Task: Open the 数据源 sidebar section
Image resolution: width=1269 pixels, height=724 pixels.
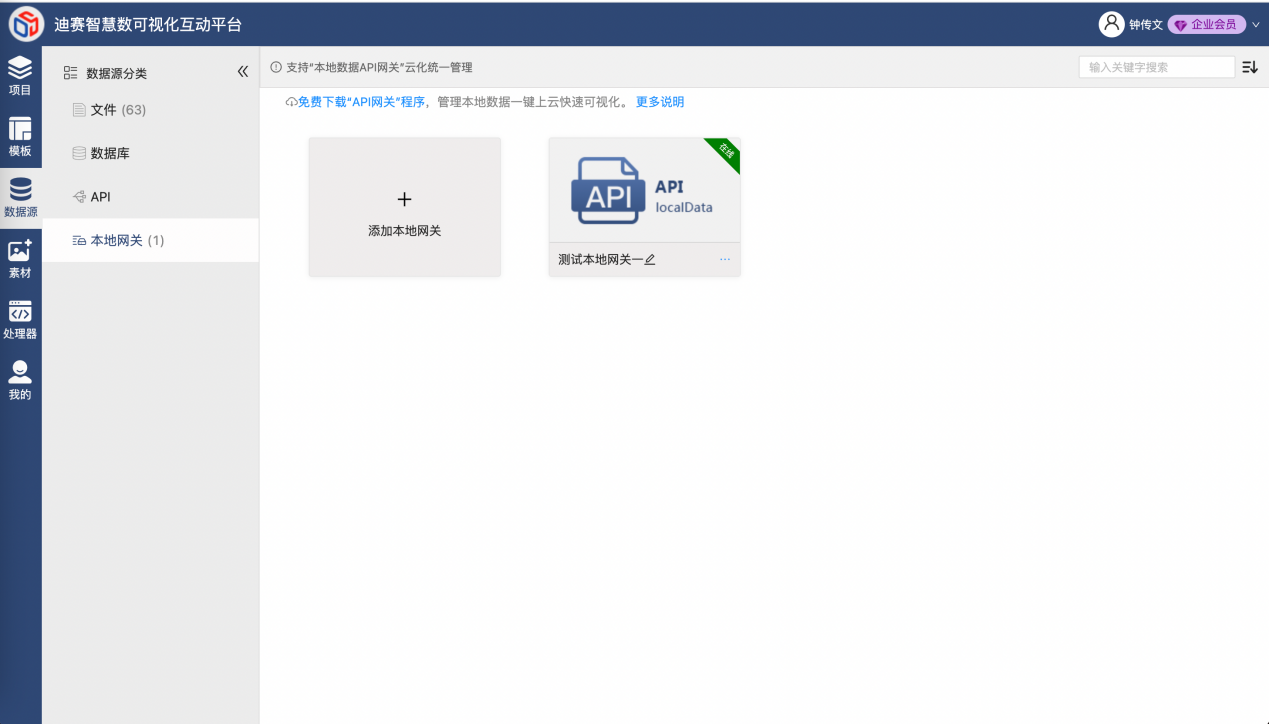Action: (20, 198)
